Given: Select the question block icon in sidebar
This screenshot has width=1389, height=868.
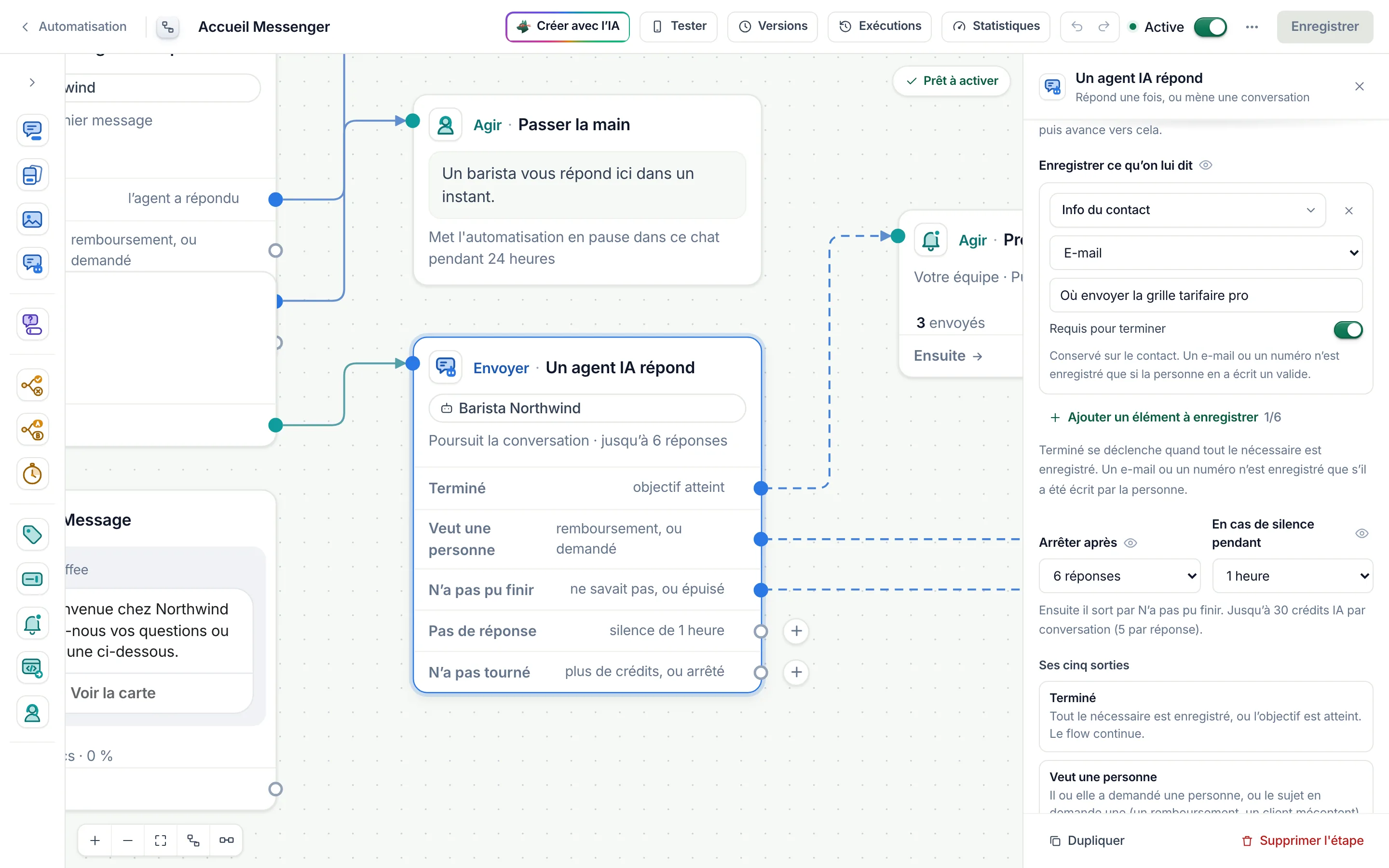Looking at the screenshot, I should pyautogui.click(x=32, y=325).
